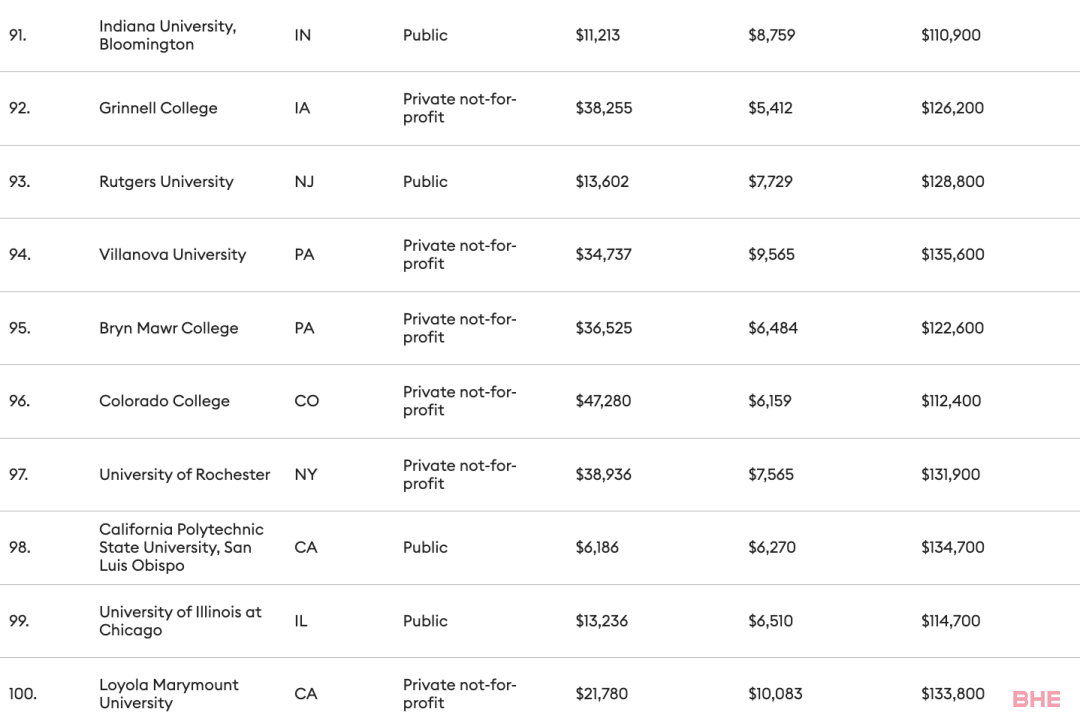Screen dimensions: 1080x727
Task: Select rank number 98. cell
Action: pos(19,548)
